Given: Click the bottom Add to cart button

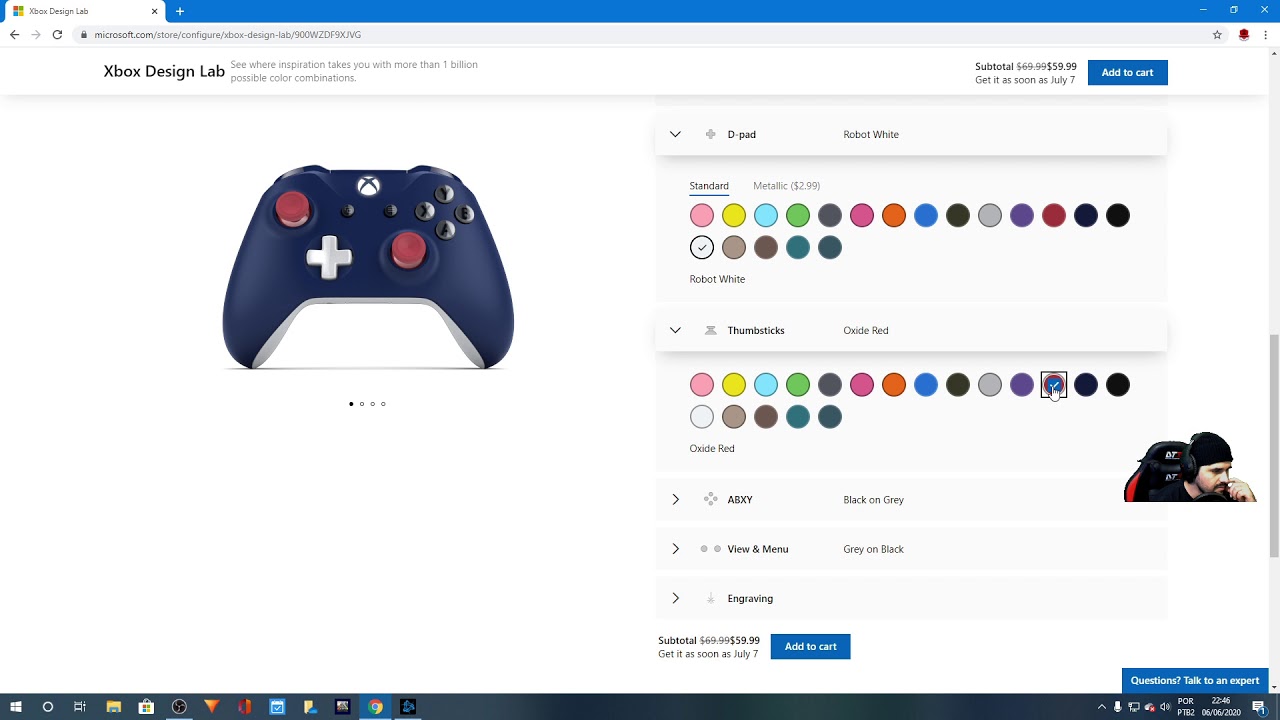Looking at the screenshot, I should coord(810,646).
